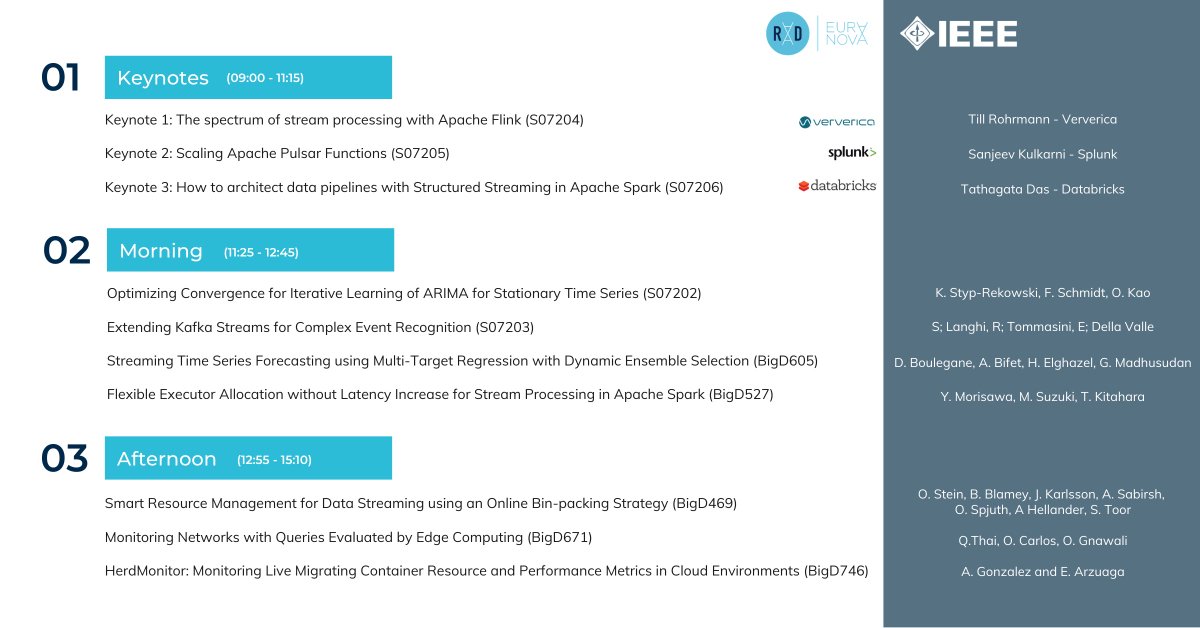Open the Databricks logo

tap(839, 186)
